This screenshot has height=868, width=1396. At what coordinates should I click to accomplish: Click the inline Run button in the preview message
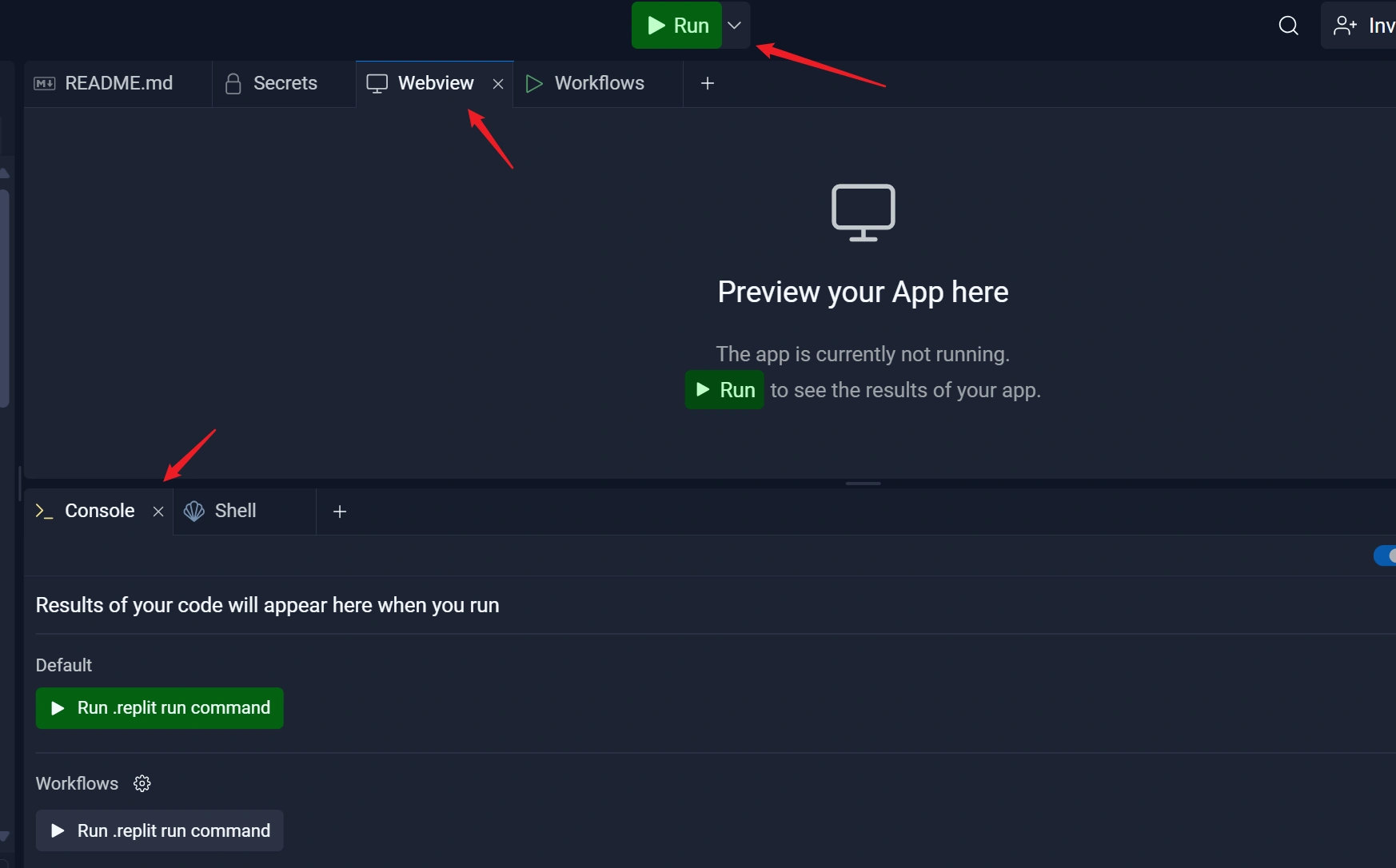click(724, 390)
